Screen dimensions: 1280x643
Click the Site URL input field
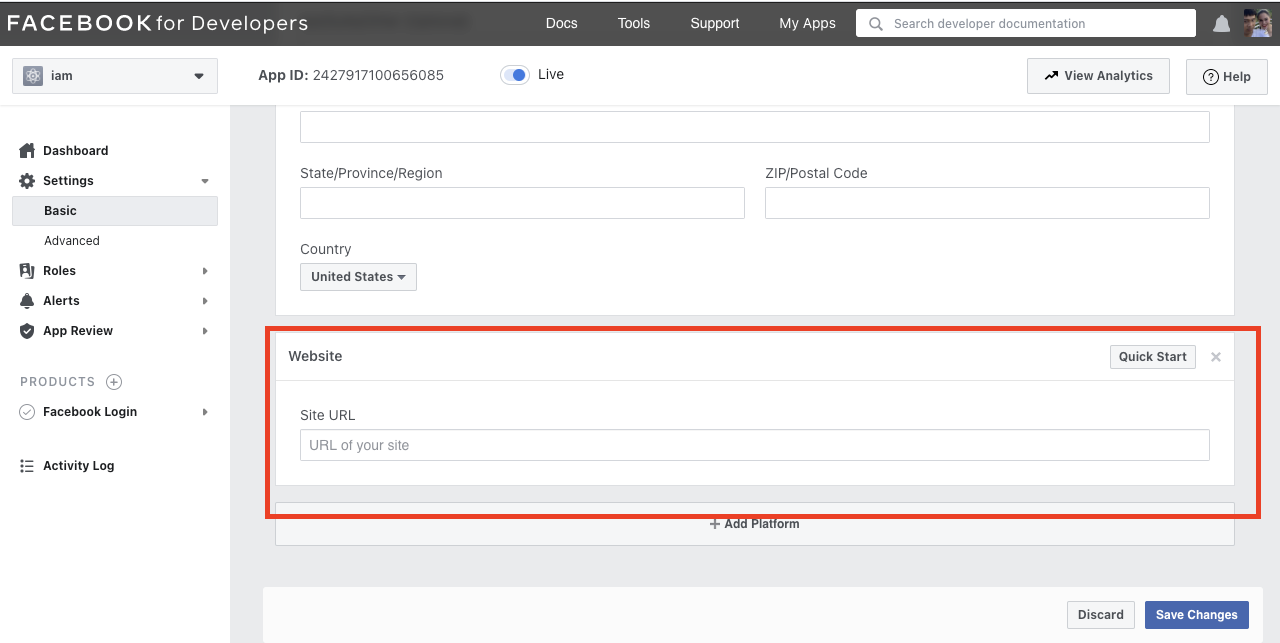[x=755, y=445]
